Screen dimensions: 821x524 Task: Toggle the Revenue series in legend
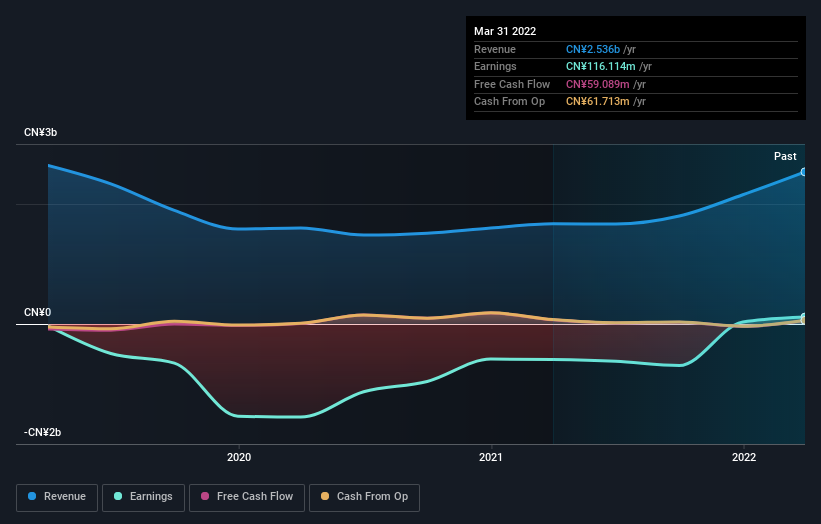tap(57, 497)
